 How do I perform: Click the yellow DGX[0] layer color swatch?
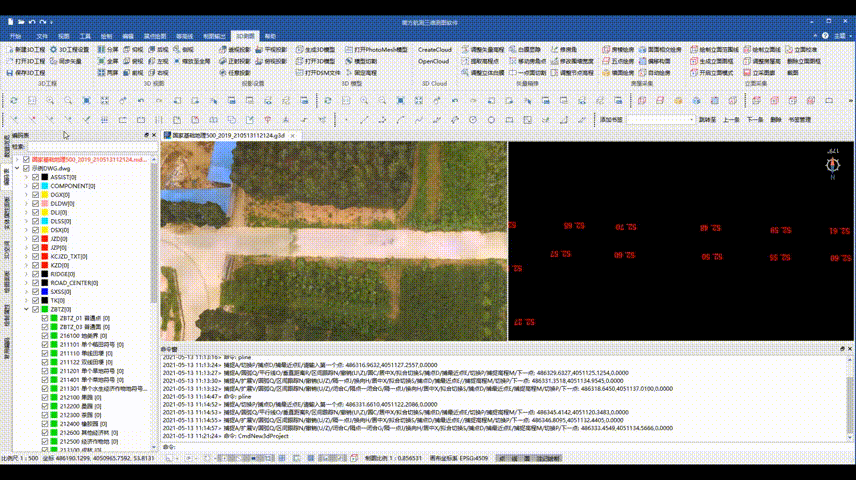(45, 195)
